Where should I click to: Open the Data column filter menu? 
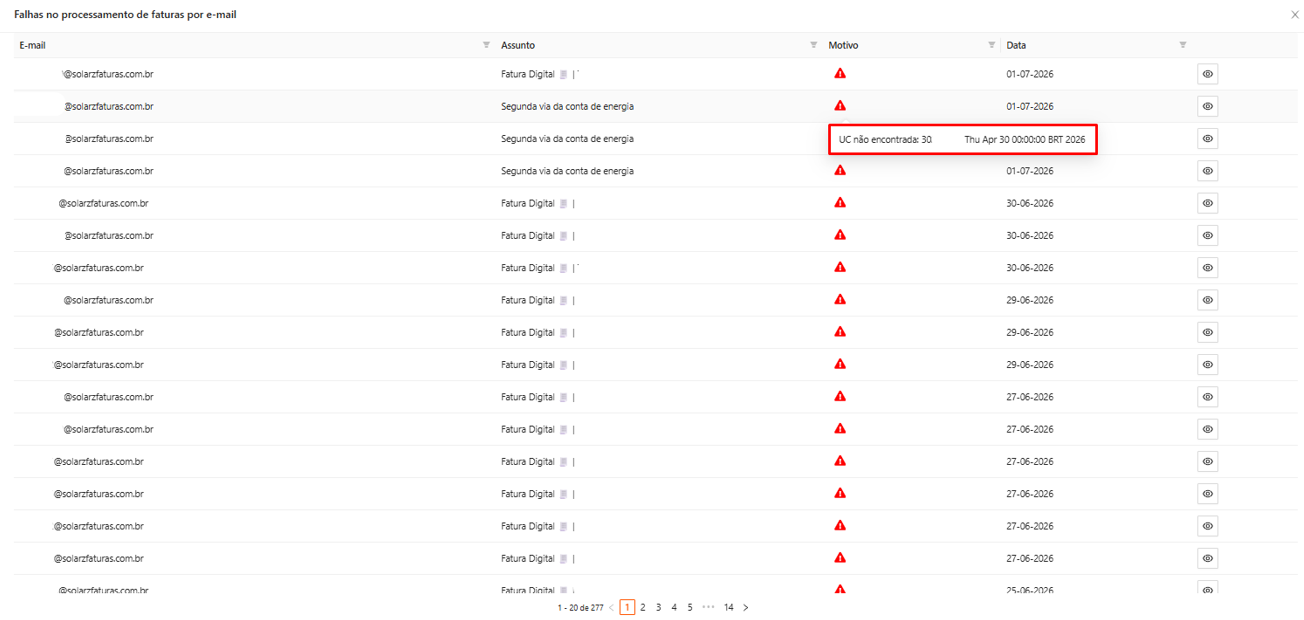click(x=1183, y=45)
